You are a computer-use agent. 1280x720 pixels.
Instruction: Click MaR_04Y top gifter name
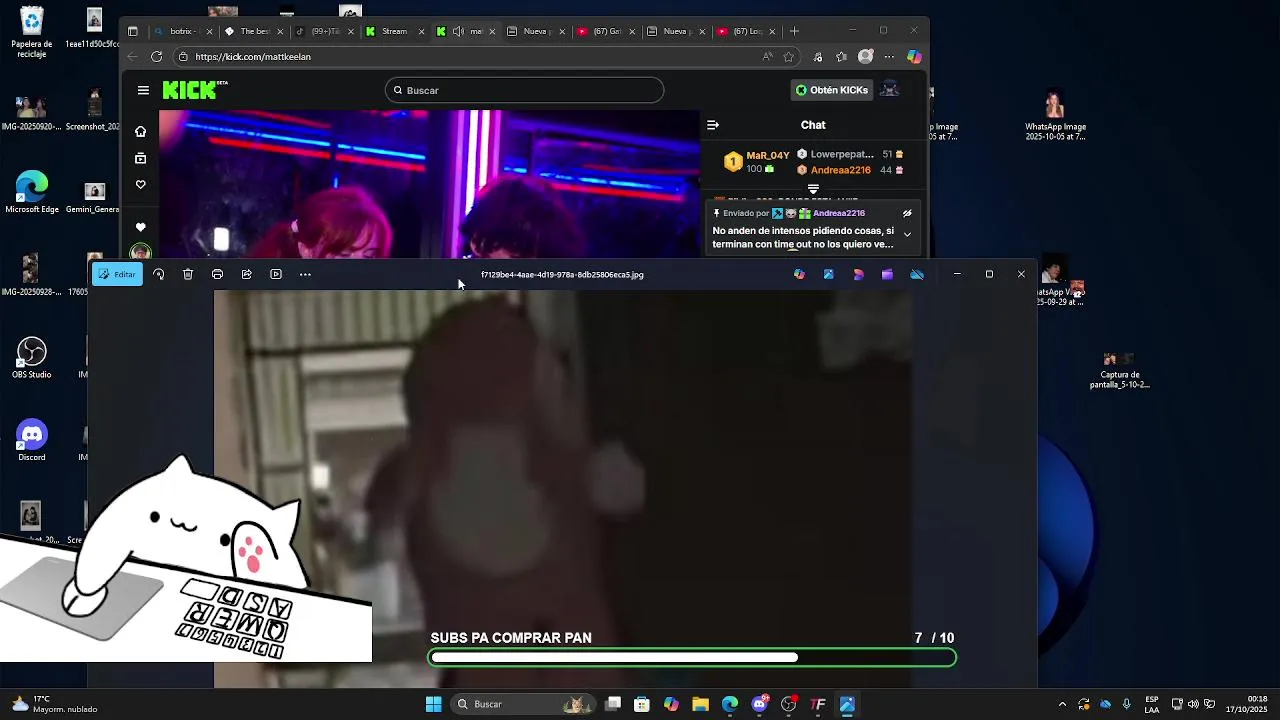point(768,155)
